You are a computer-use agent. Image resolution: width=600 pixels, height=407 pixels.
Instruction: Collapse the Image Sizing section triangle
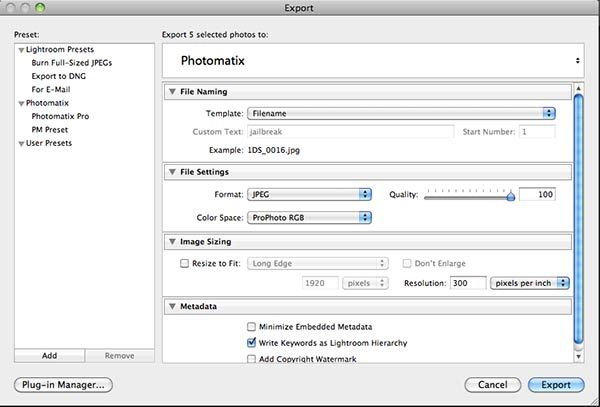click(173, 242)
